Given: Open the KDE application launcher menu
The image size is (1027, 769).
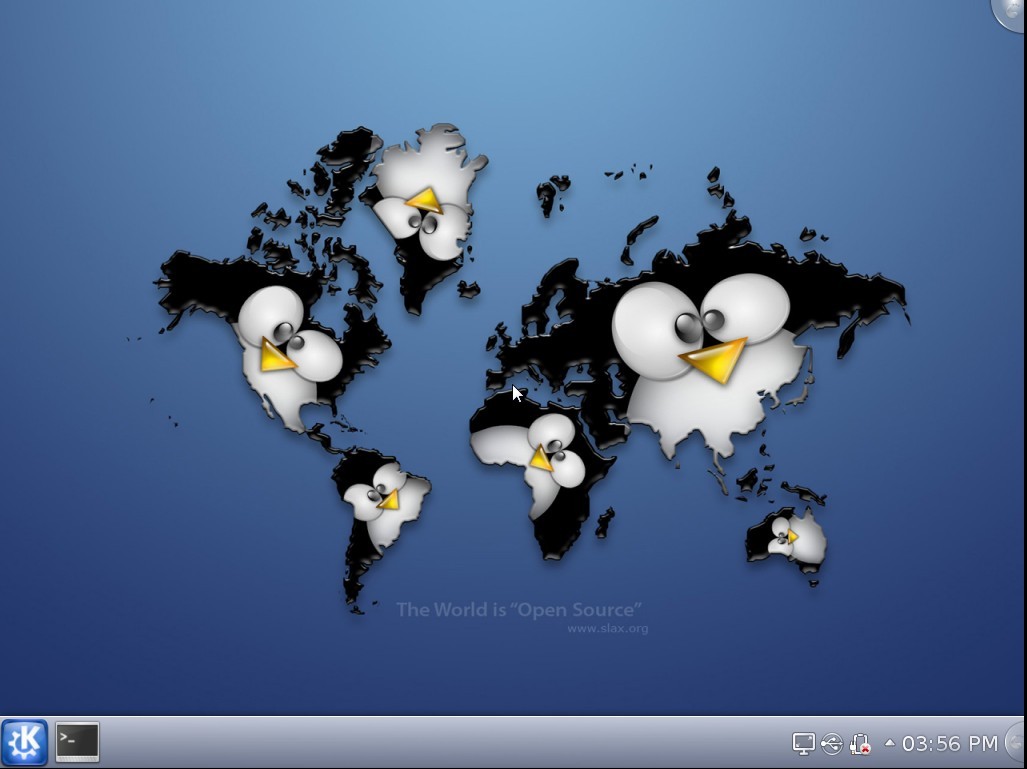Looking at the screenshot, I should pyautogui.click(x=25, y=742).
